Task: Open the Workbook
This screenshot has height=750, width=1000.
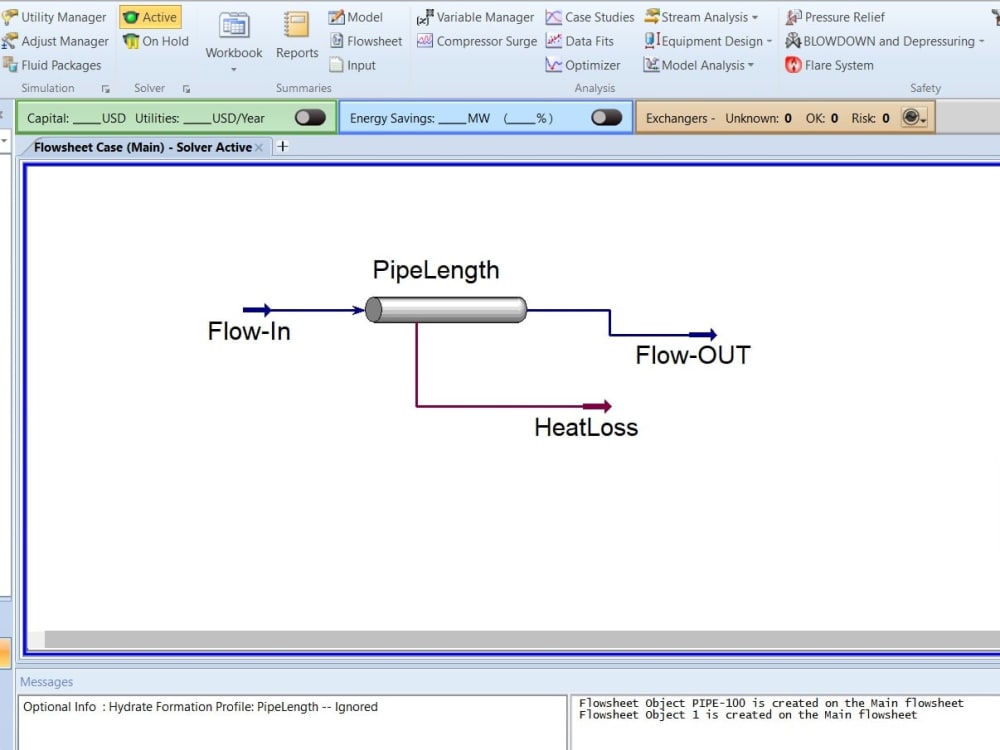Action: 233,35
